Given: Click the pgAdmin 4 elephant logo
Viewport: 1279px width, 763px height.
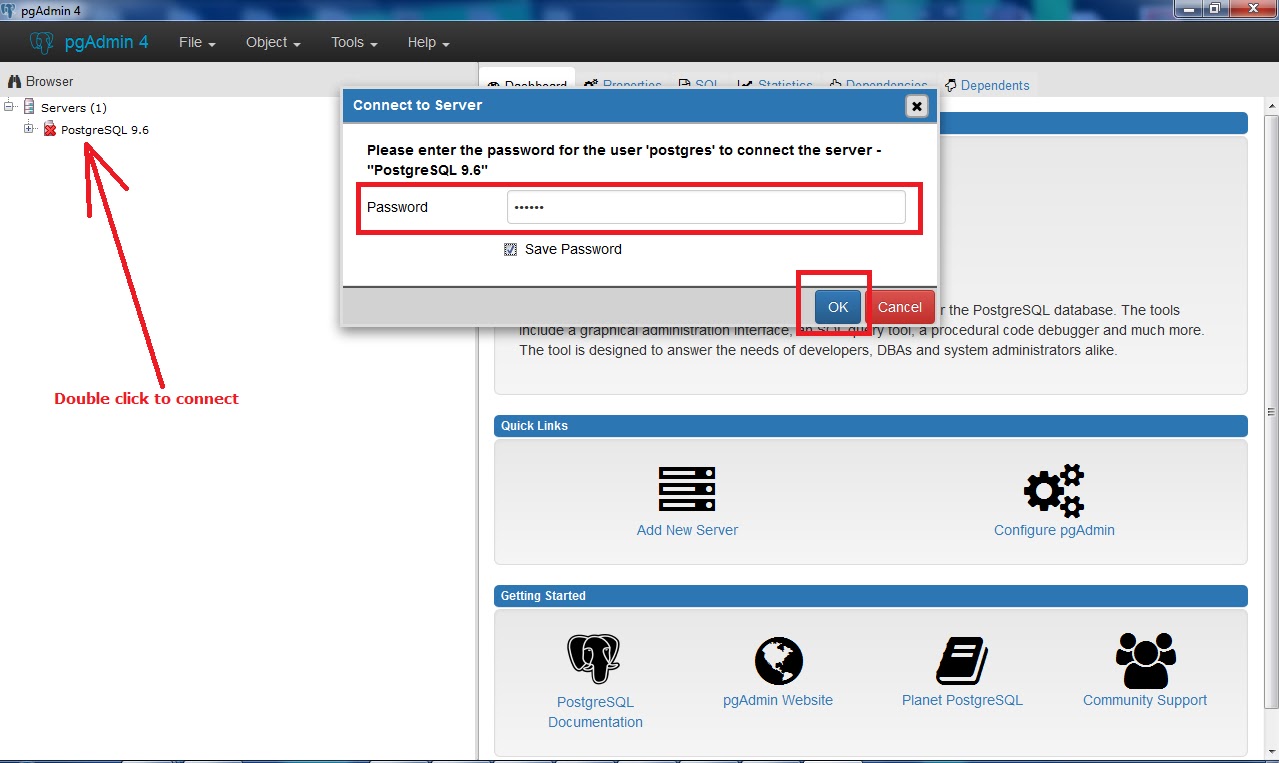Looking at the screenshot, I should tap(42, 42).
